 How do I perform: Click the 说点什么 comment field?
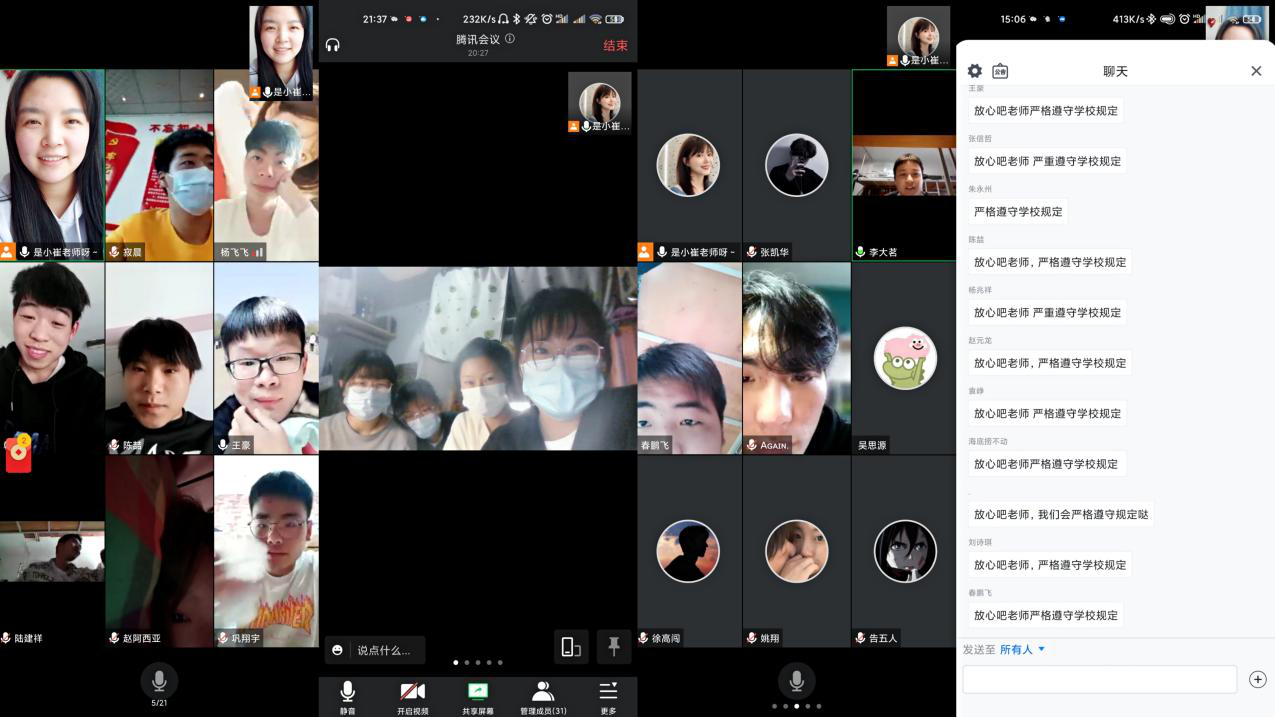(x=384, y=650)
